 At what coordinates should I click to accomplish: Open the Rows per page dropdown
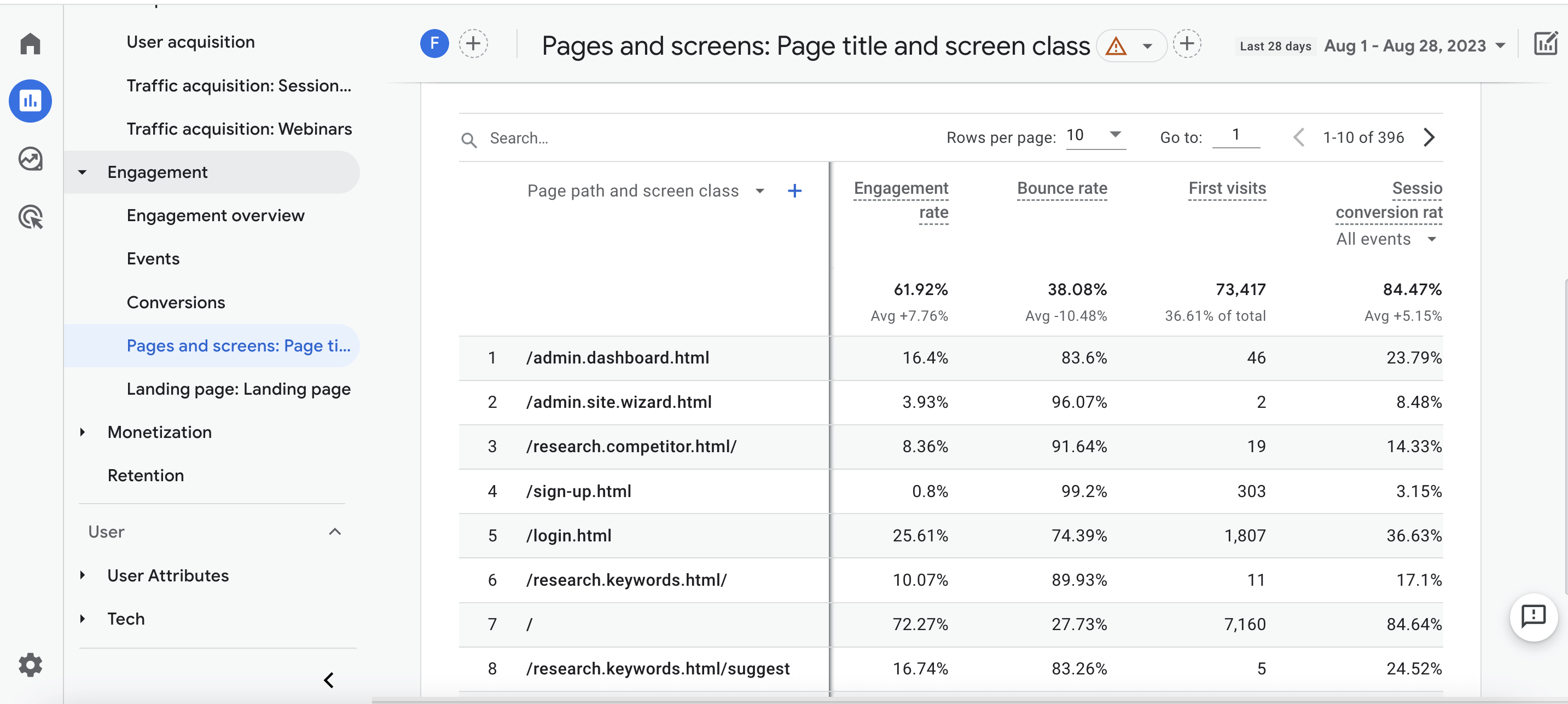pyautogui.click(x=1095, y=135)
